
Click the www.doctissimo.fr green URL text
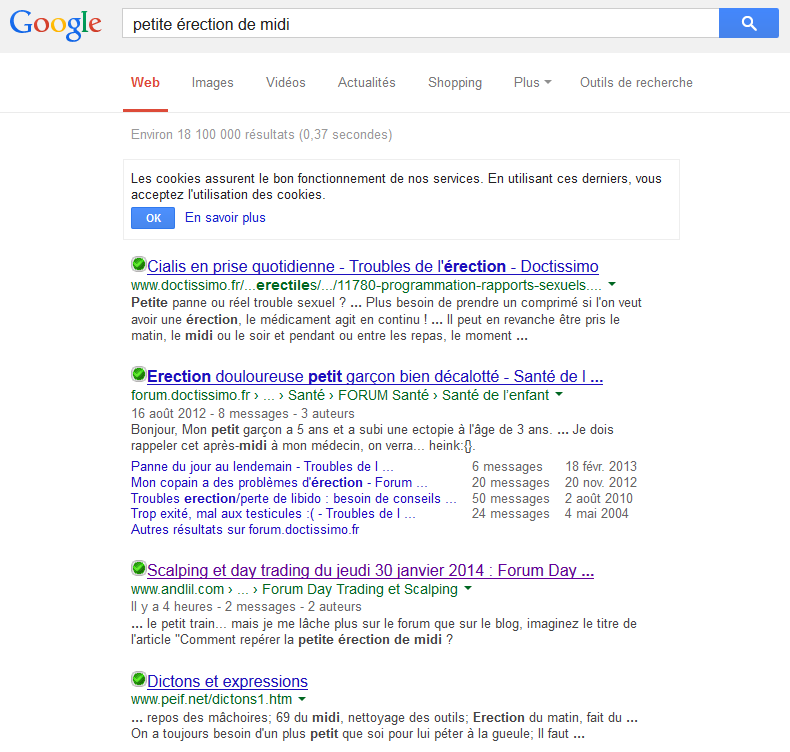pos(366,285)
